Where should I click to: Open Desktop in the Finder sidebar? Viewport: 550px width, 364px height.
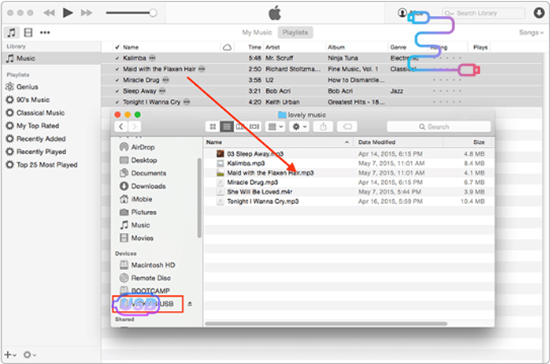coord(138,160)
